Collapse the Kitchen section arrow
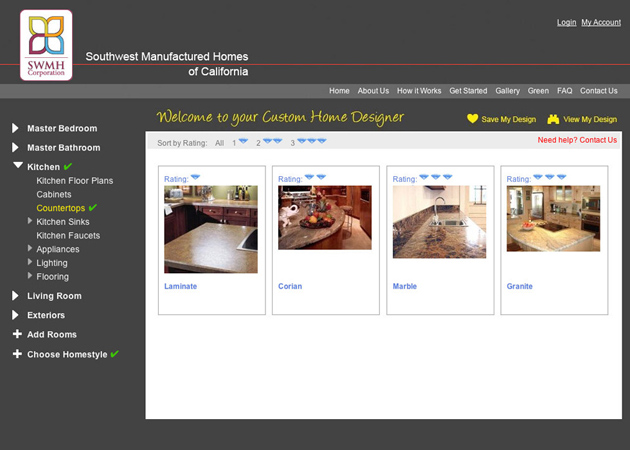This screenshot has width=630, height=450. click(18, 165)
